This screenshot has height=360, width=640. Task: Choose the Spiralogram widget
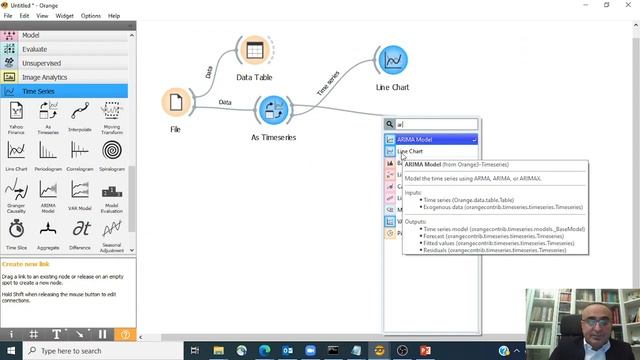[111, 155]
